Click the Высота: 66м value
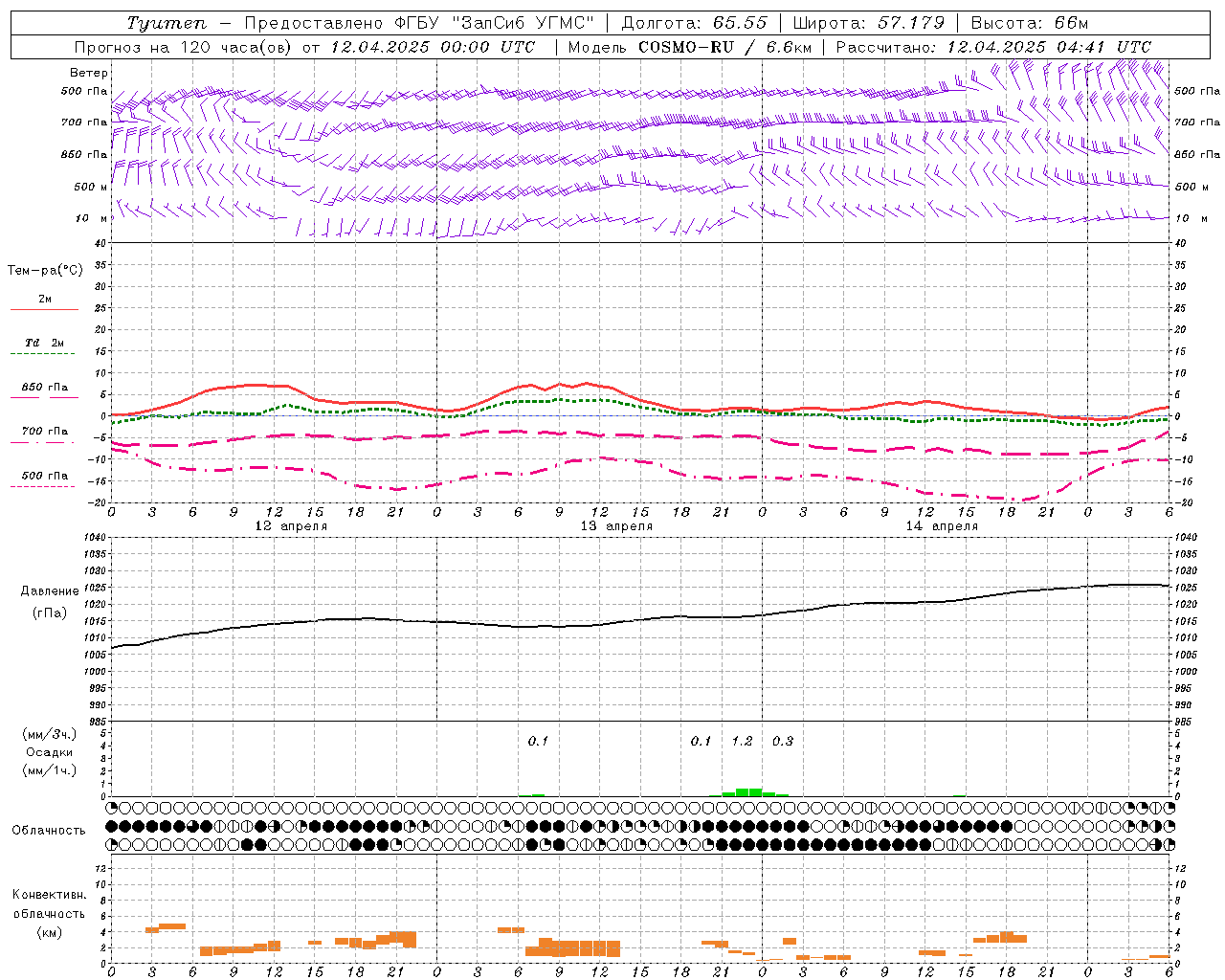Image resolution: width=1225 pixels, height=980 pixels. (x=1029, y=23)
